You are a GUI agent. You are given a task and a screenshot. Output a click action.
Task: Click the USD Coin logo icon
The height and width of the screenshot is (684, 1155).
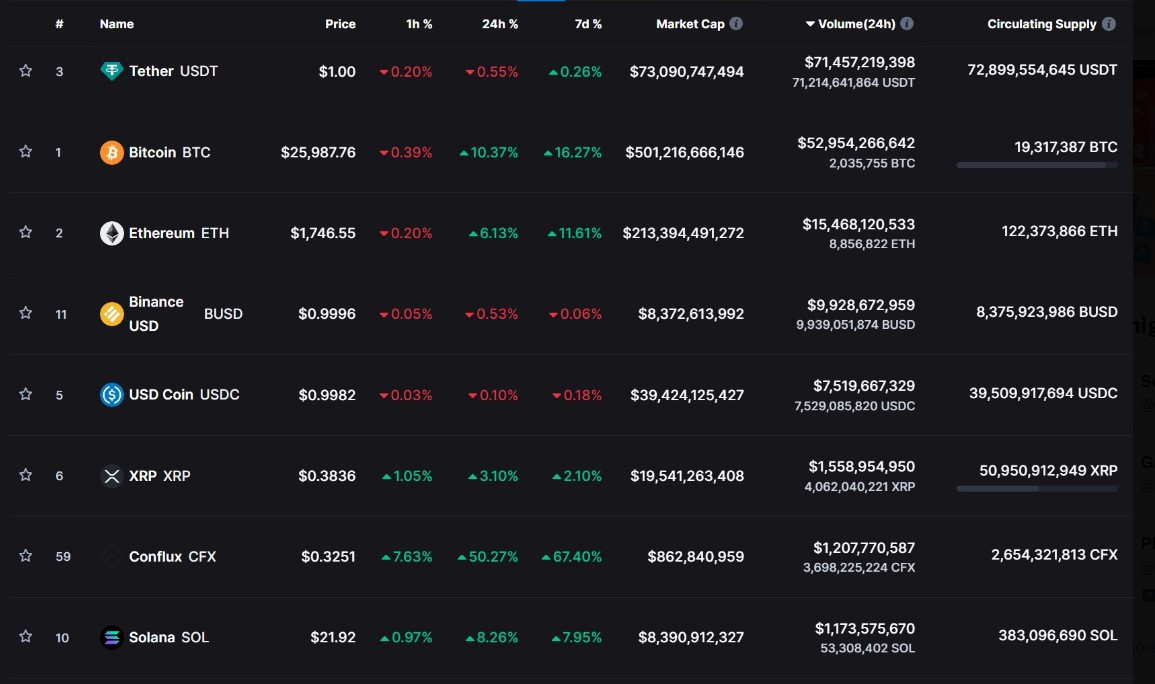[111, 395]
